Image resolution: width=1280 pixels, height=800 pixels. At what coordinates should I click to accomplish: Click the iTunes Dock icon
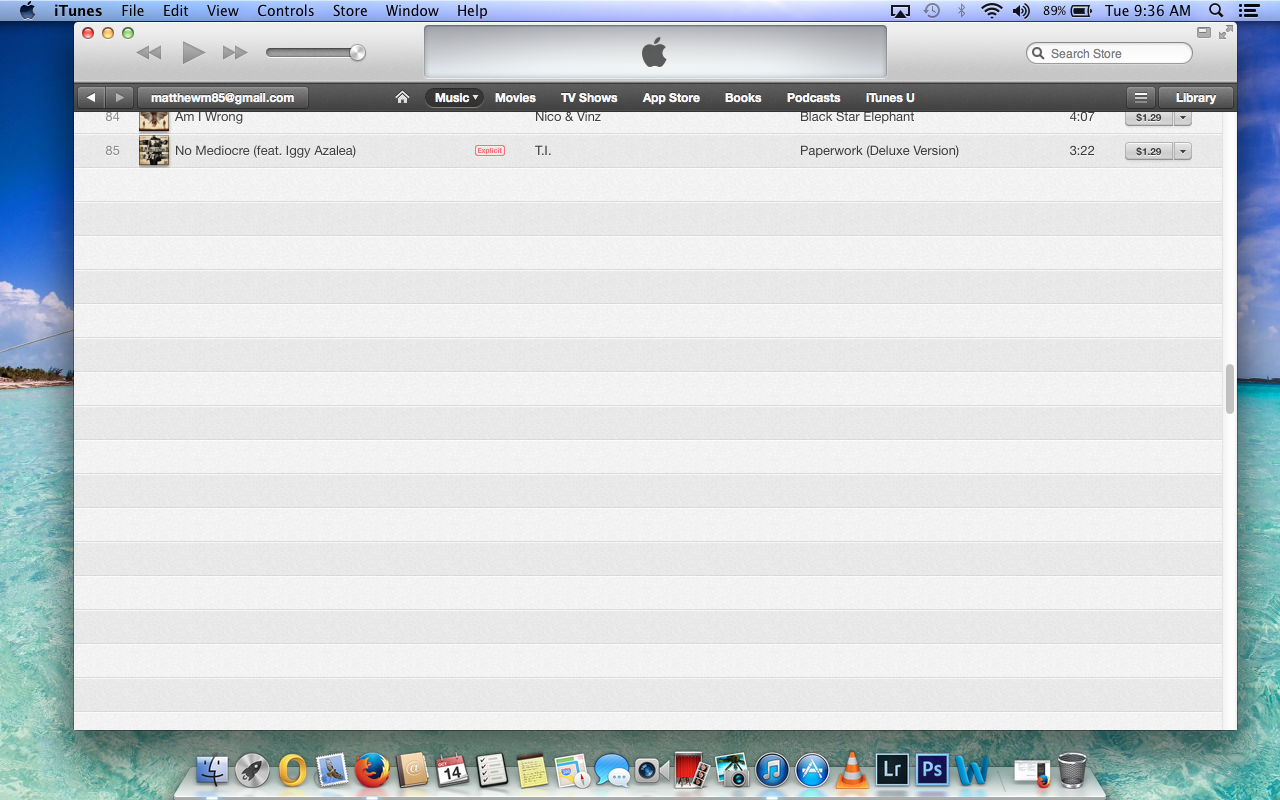(772, 770)
